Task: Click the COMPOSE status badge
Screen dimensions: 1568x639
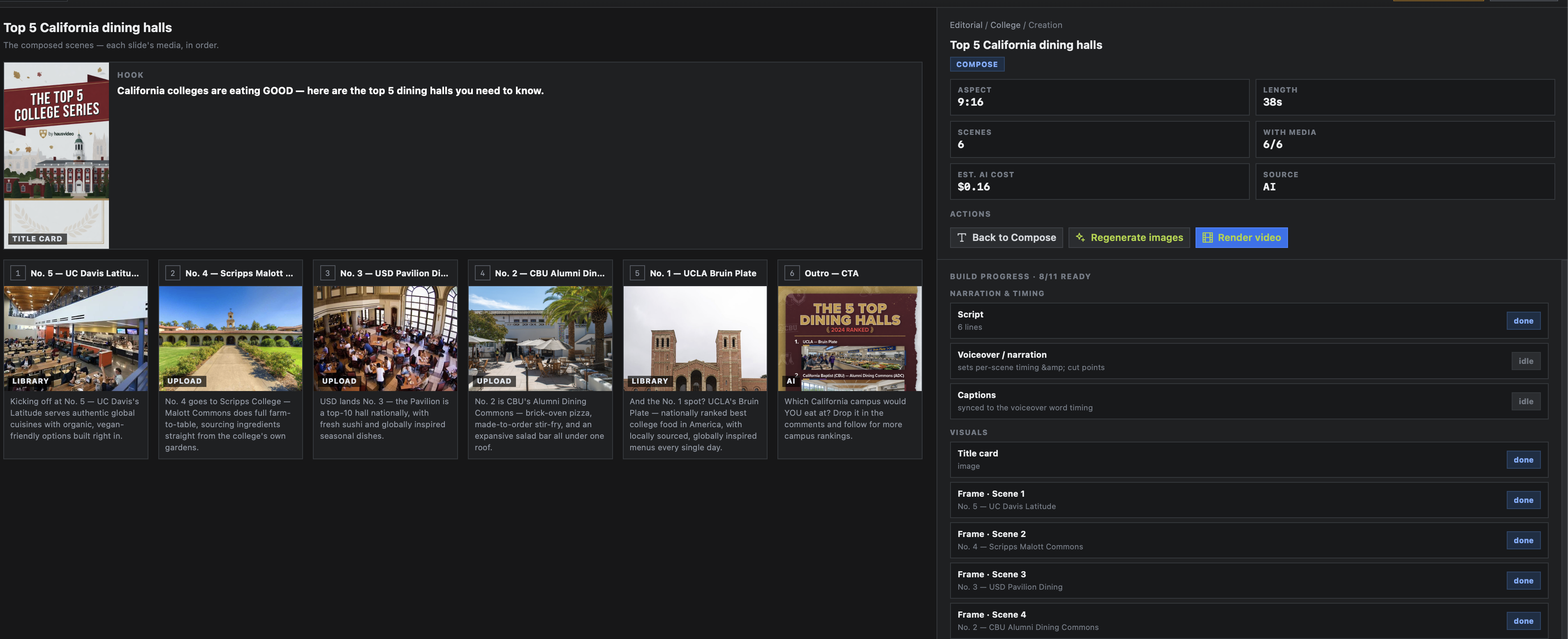Action: coord(976,65)
